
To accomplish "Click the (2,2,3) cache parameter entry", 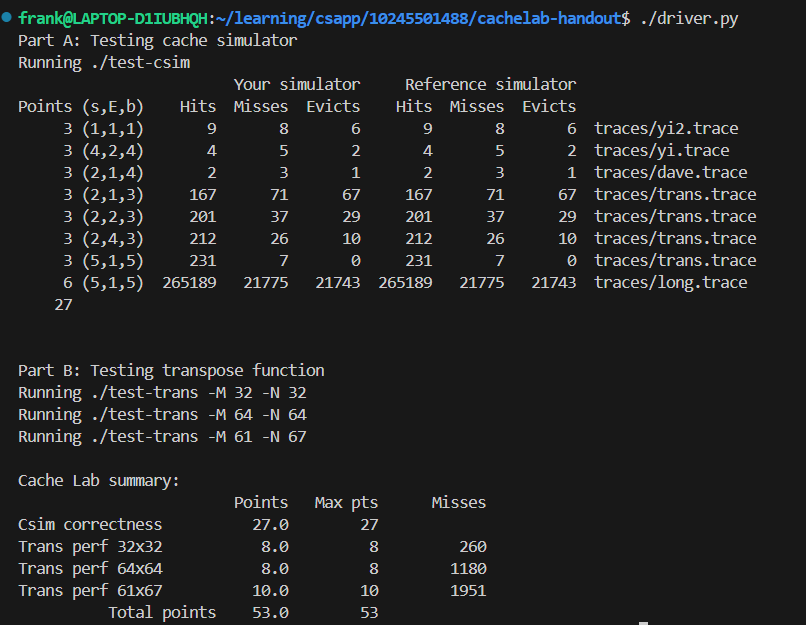I will point(113,217).
